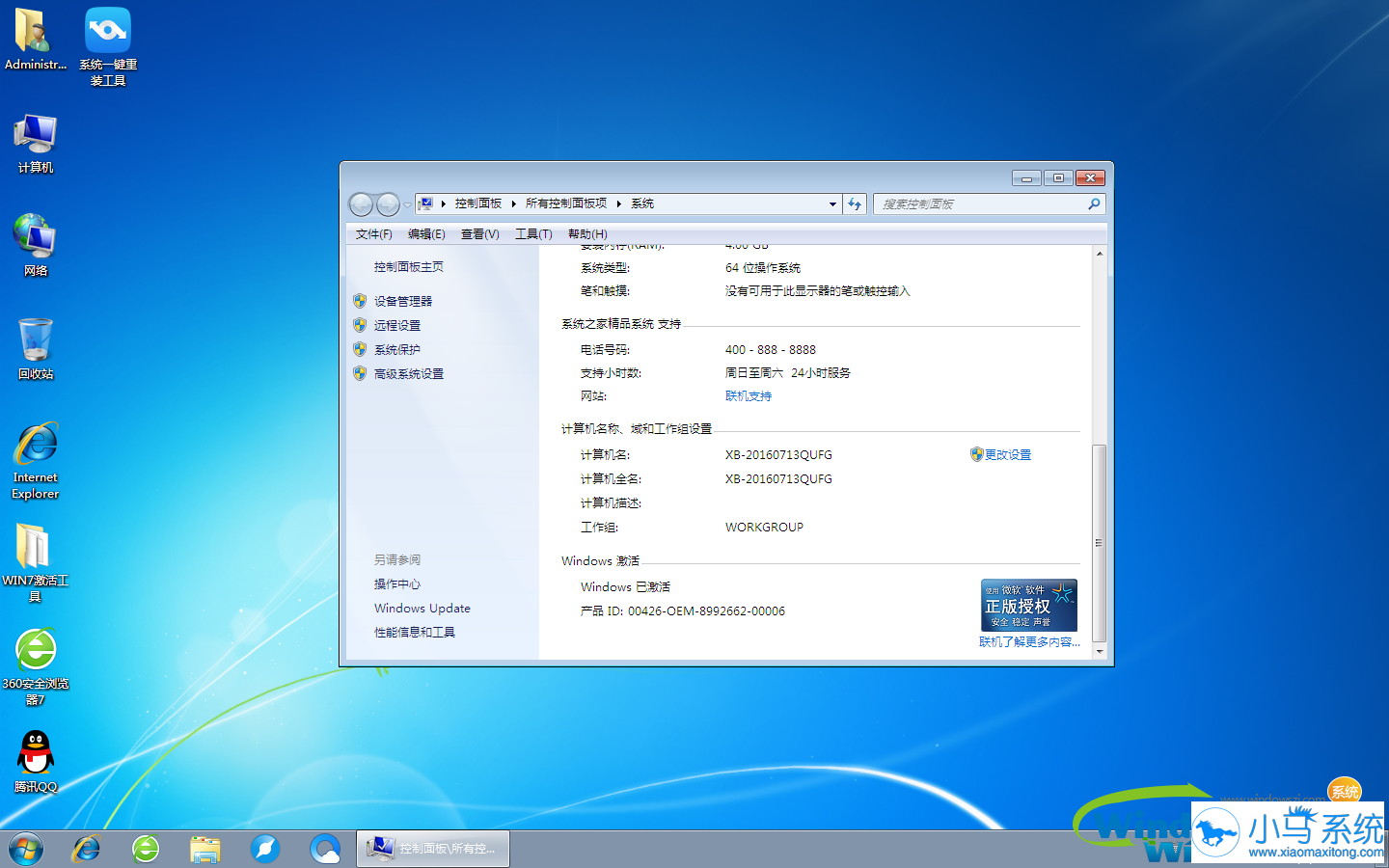Open 设备管理器 link

point(403,302)
